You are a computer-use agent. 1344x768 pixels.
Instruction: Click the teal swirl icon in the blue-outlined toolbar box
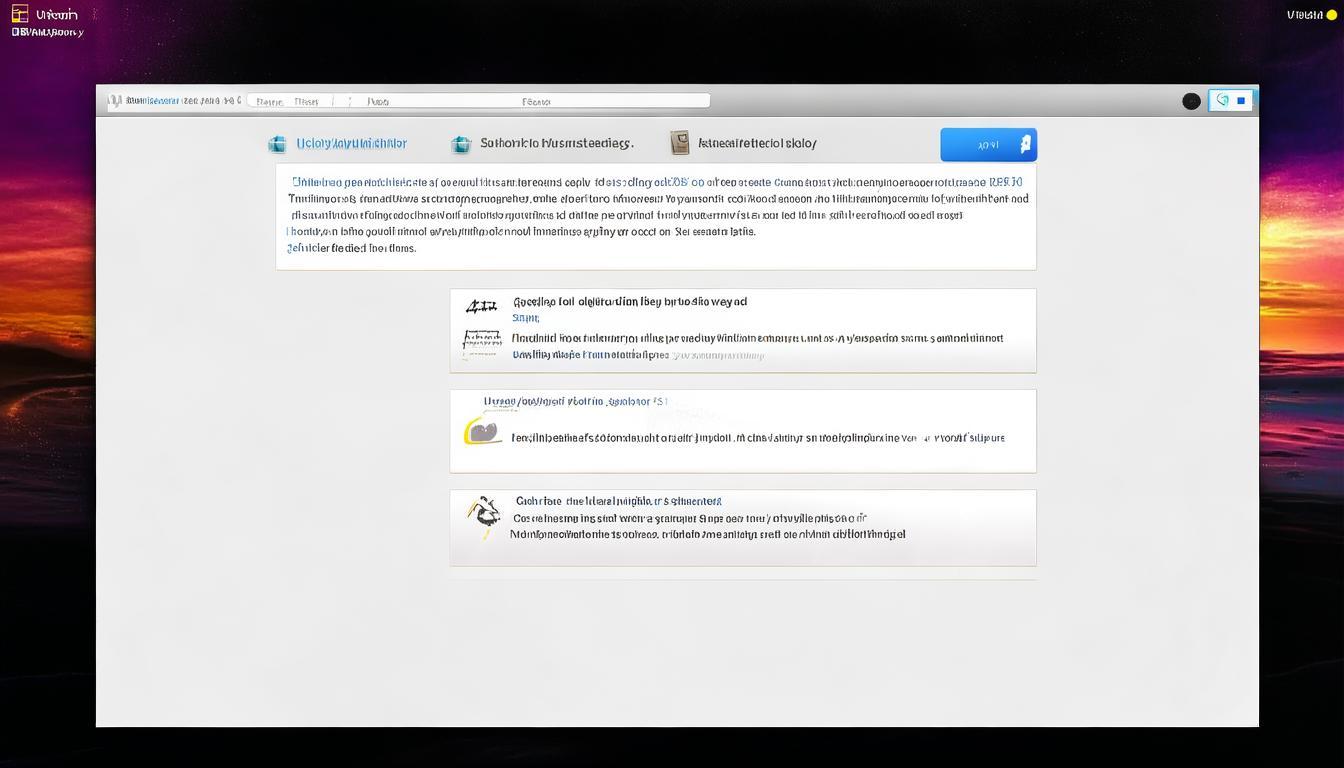[1222, 100]
